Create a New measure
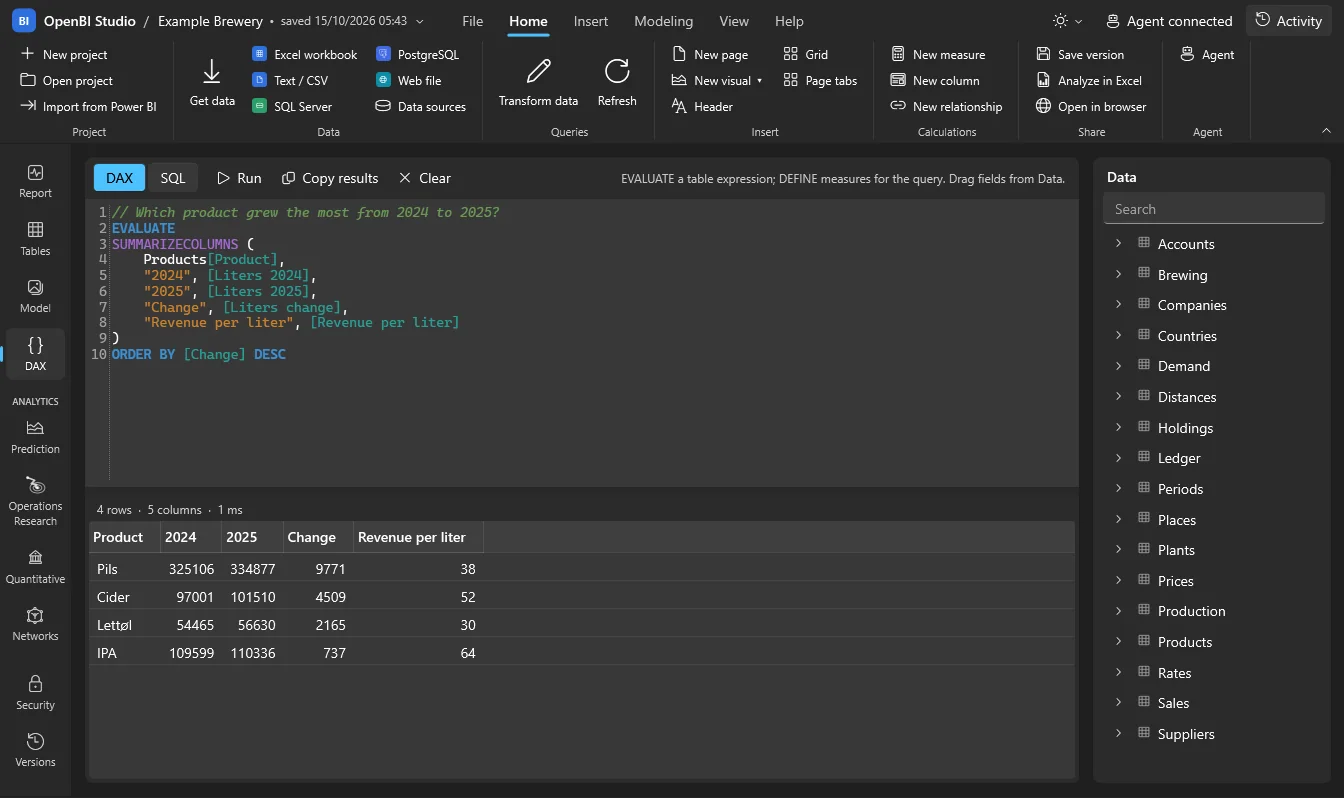Viewport: 1344px width, 798px height. (x=938, y=55)
